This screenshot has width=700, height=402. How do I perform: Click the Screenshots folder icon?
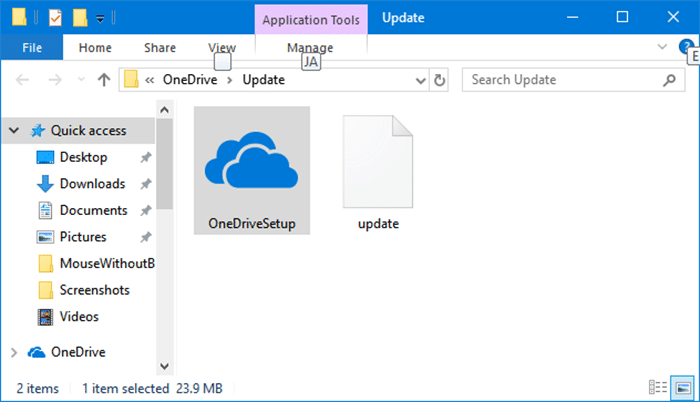(x=46, y=290)
